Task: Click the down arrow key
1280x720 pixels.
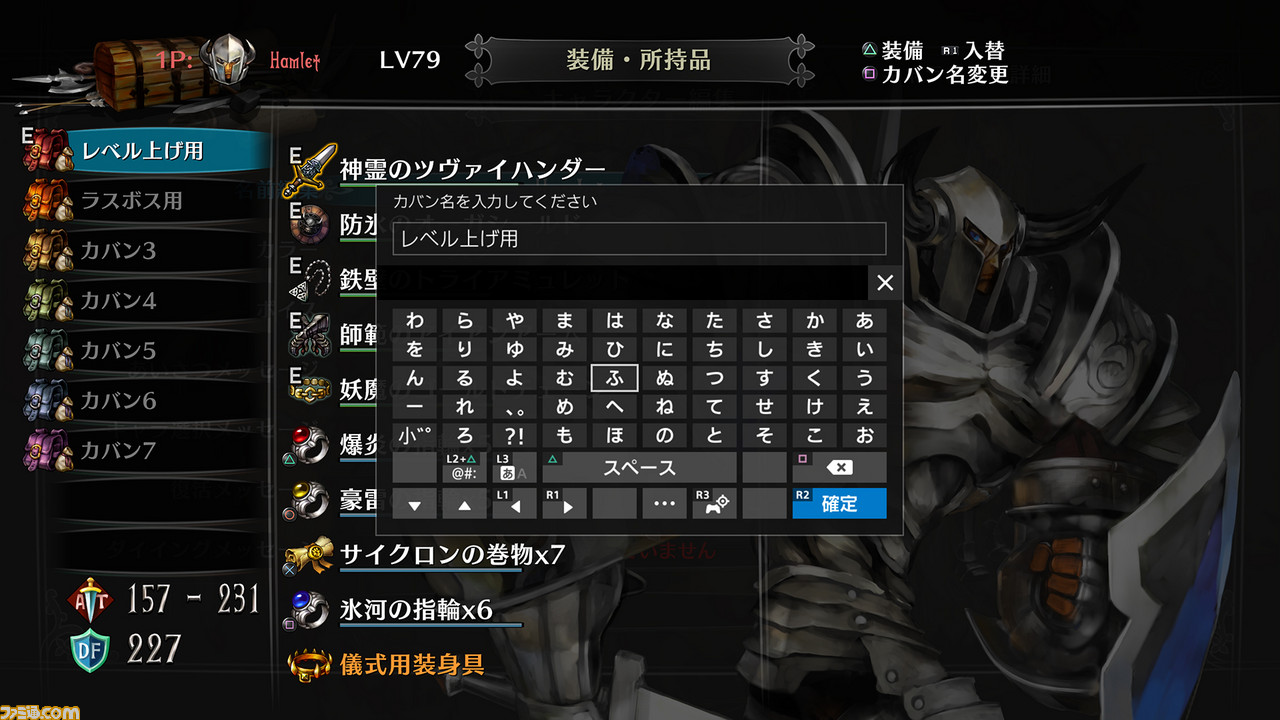Action: point(414,503)
